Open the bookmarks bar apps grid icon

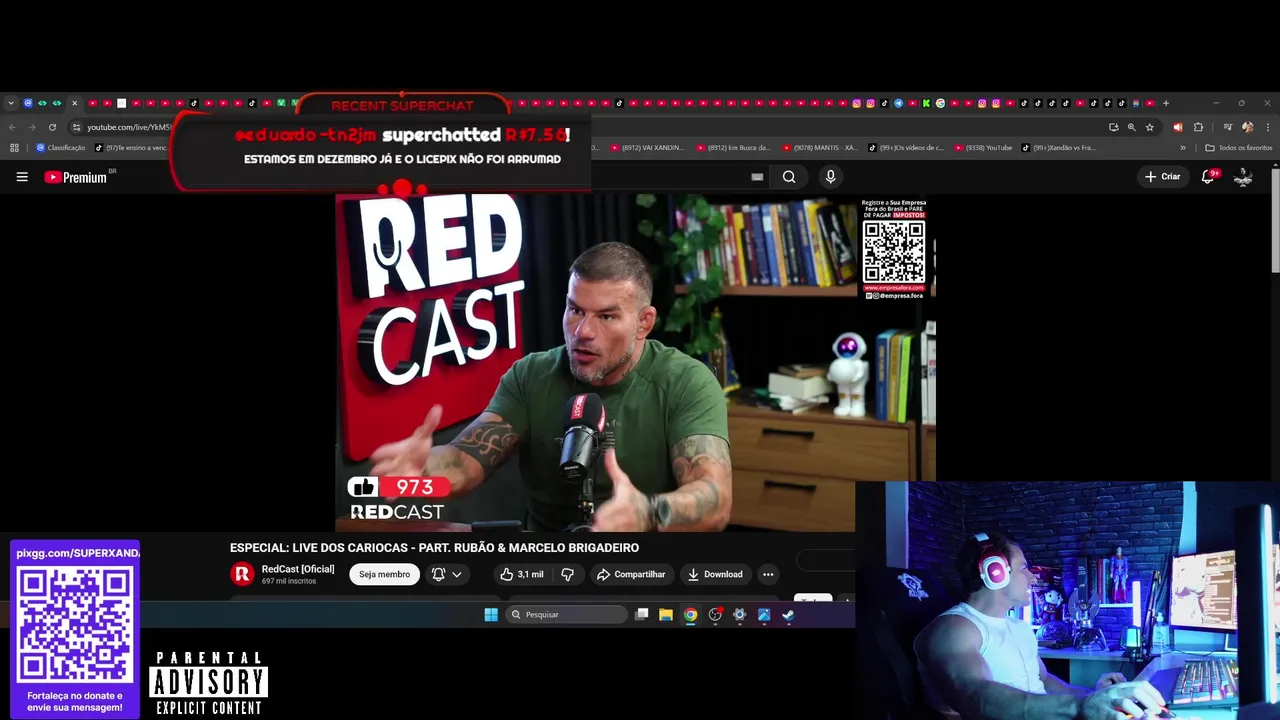tap(14, 148)
